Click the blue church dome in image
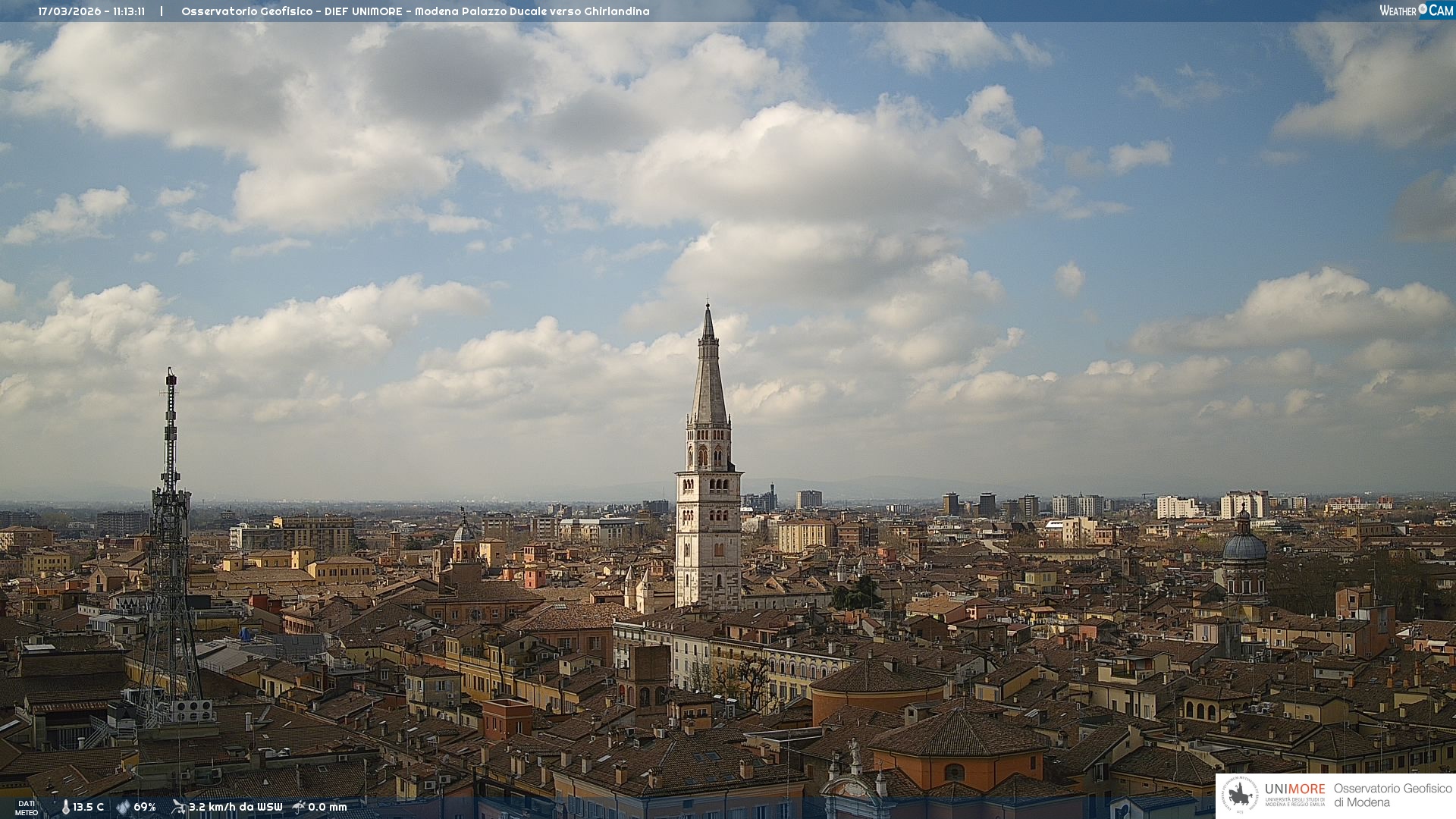Image resolution: width=1456 pixels, height=819 pixels. [x=1244, y=547]
